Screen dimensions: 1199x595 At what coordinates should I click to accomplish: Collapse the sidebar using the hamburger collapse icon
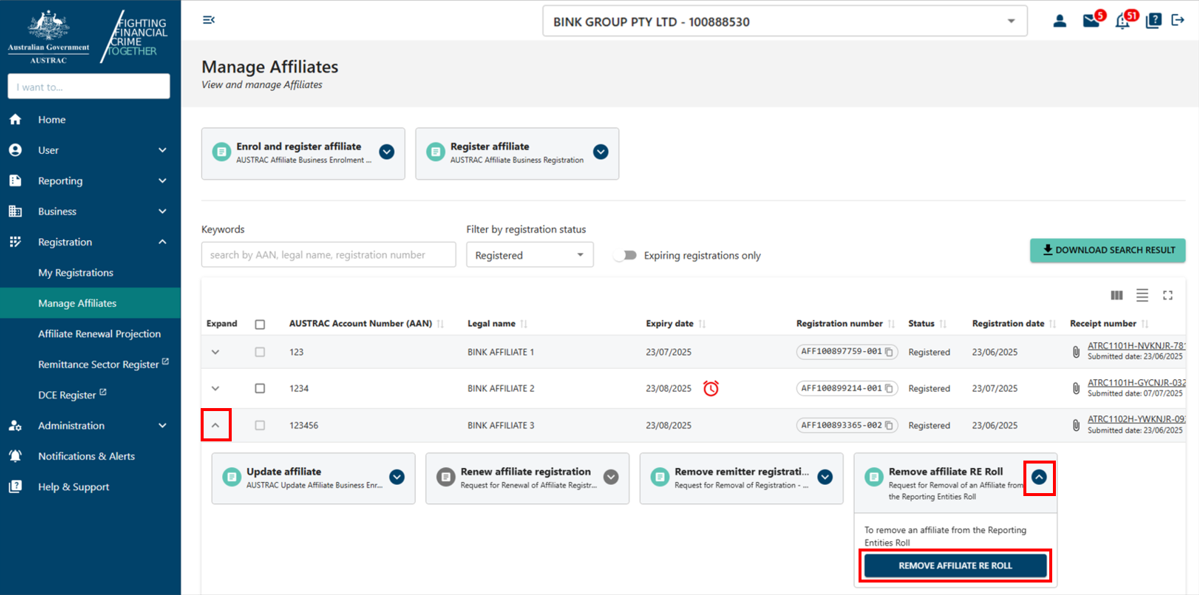[x=210, y=19]
